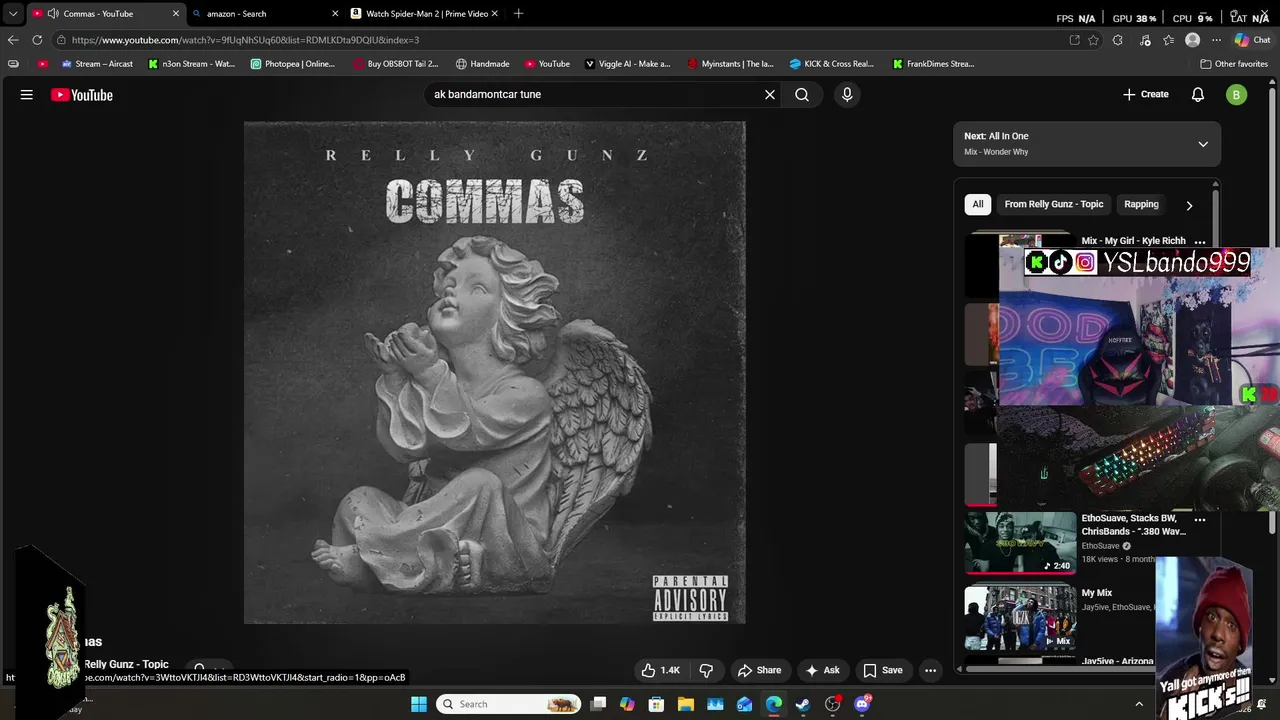Open Edge extensions puzzle icon

pos(1118,40)
